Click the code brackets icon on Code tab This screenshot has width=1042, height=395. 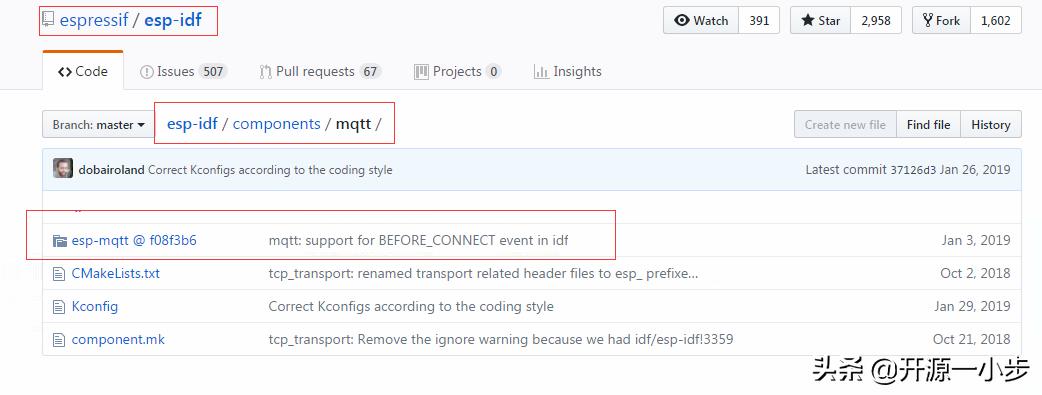tap(64, 72)
